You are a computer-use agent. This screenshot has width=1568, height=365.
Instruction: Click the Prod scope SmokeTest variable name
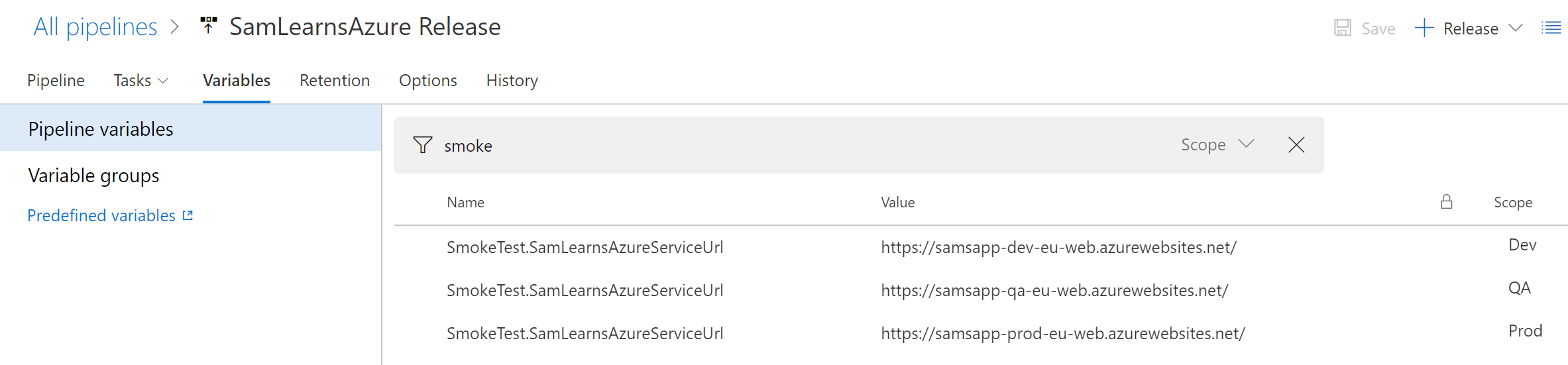pyautogui.click(x=585, y=333)
